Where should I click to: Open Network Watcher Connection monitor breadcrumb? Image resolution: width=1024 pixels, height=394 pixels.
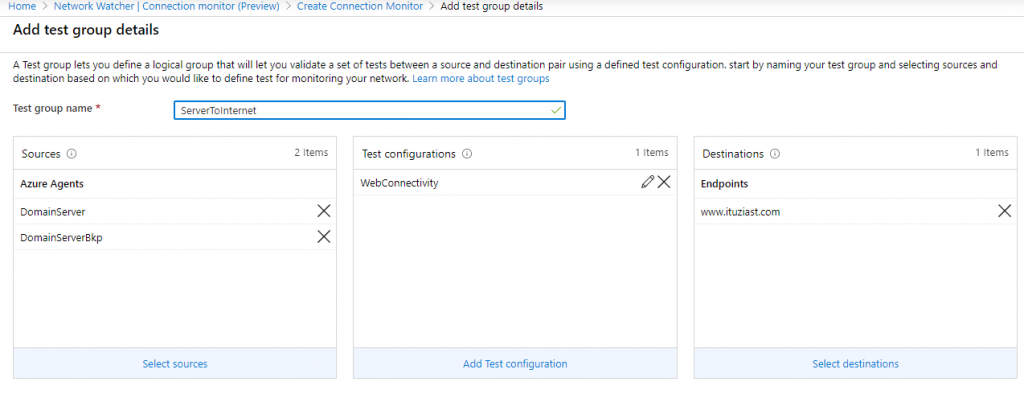(167, 7)
